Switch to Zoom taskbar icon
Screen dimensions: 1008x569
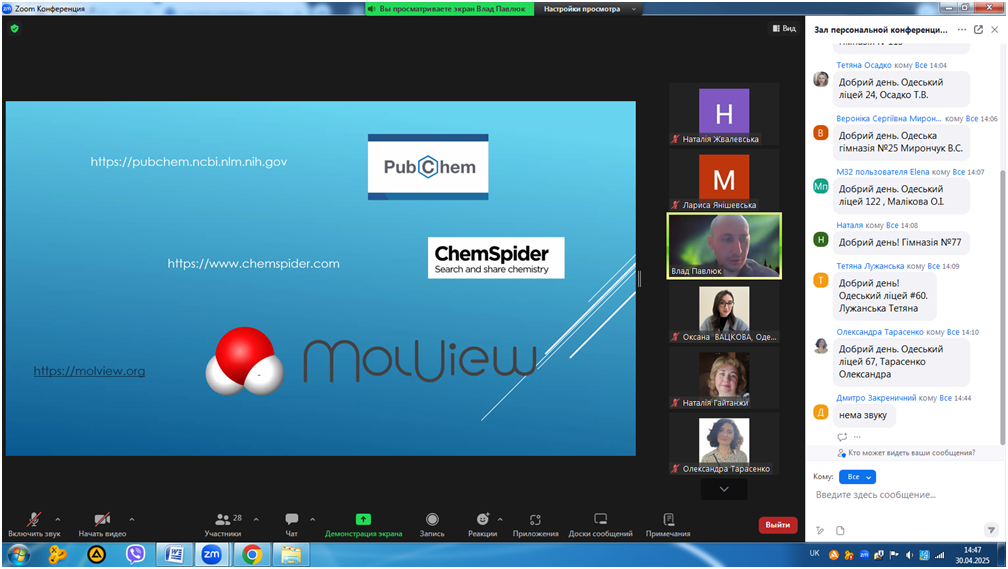(212, 554)
